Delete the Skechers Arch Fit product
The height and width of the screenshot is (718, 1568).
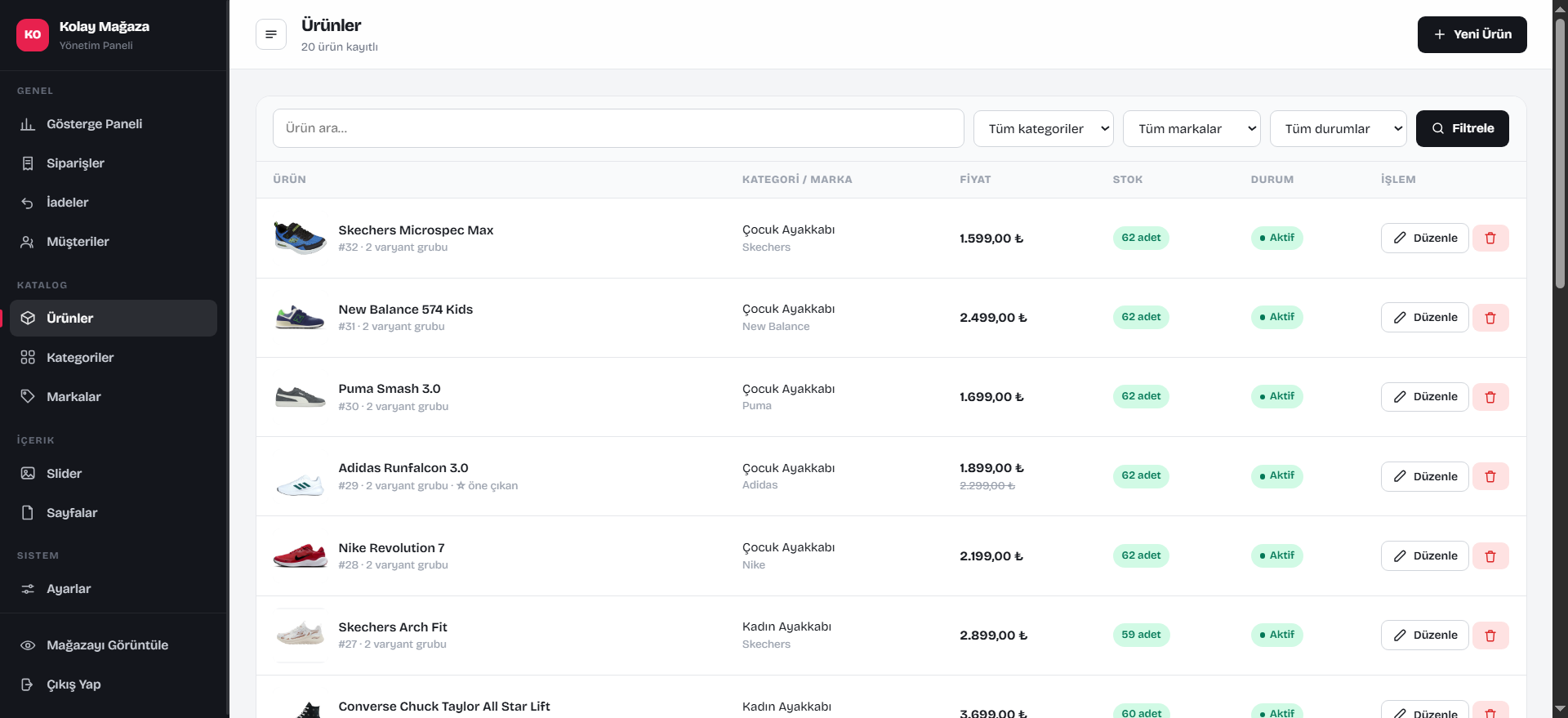click(x=1490, y=635)
